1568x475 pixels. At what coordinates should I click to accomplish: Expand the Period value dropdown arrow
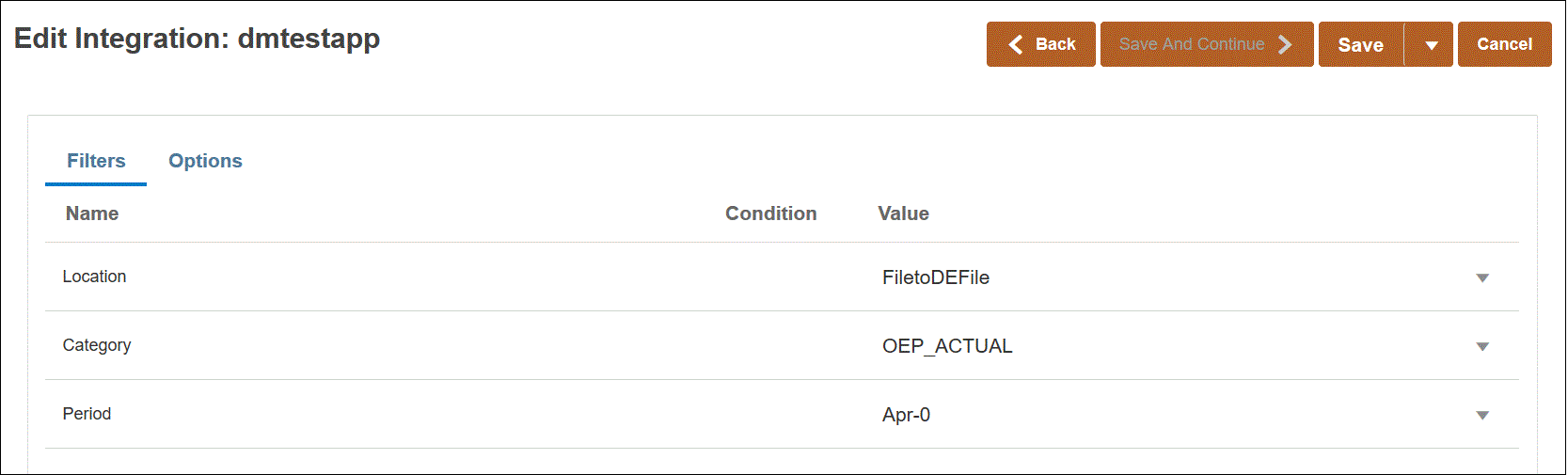(1482, 415)
